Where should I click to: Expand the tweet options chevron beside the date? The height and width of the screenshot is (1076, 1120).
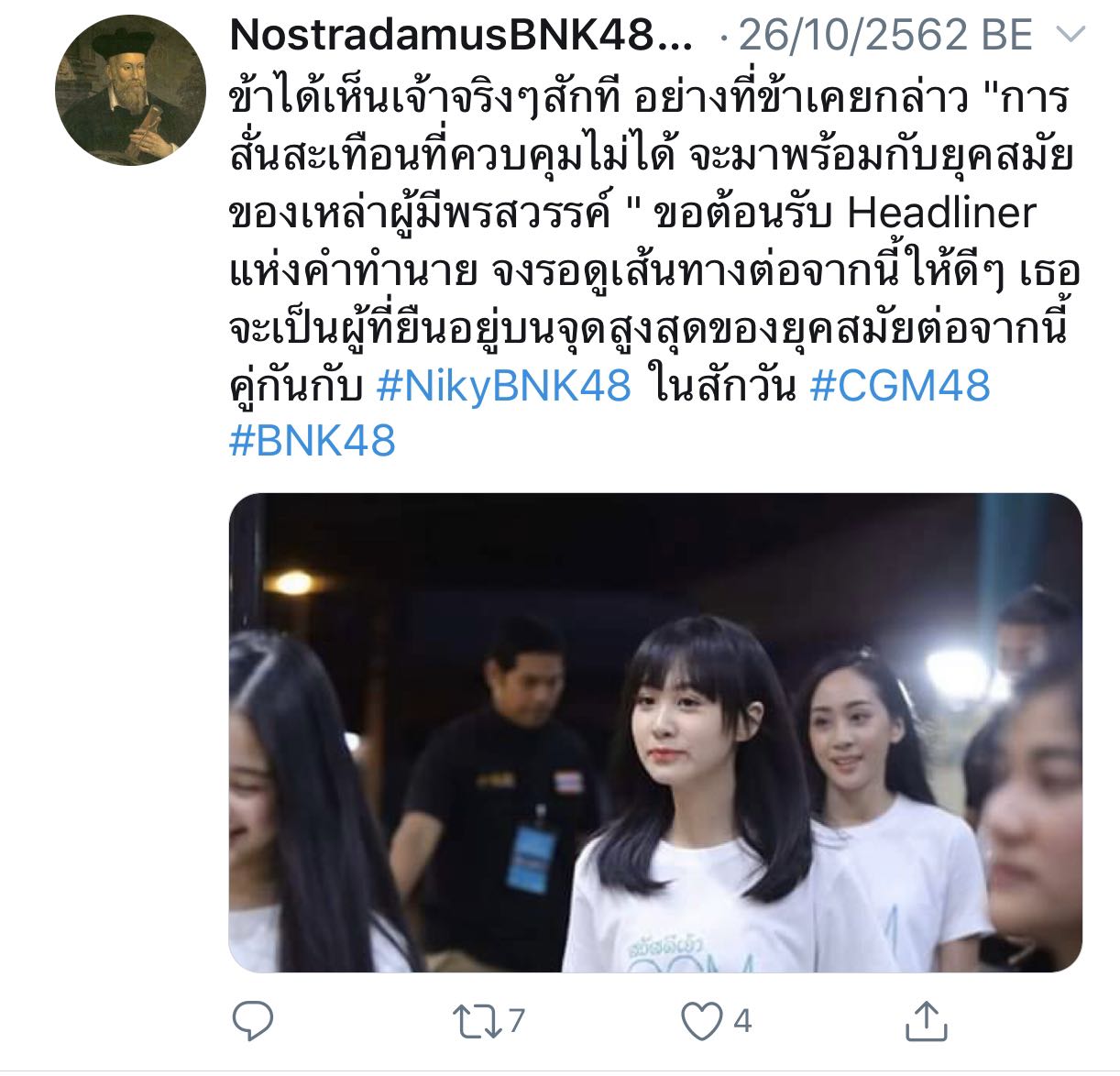(x=1071, y=36)
